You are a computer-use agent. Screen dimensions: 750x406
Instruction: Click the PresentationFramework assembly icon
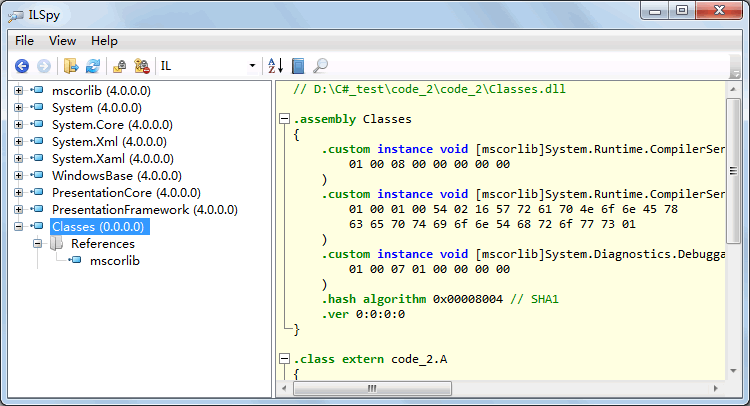click(x=37, y=209)
